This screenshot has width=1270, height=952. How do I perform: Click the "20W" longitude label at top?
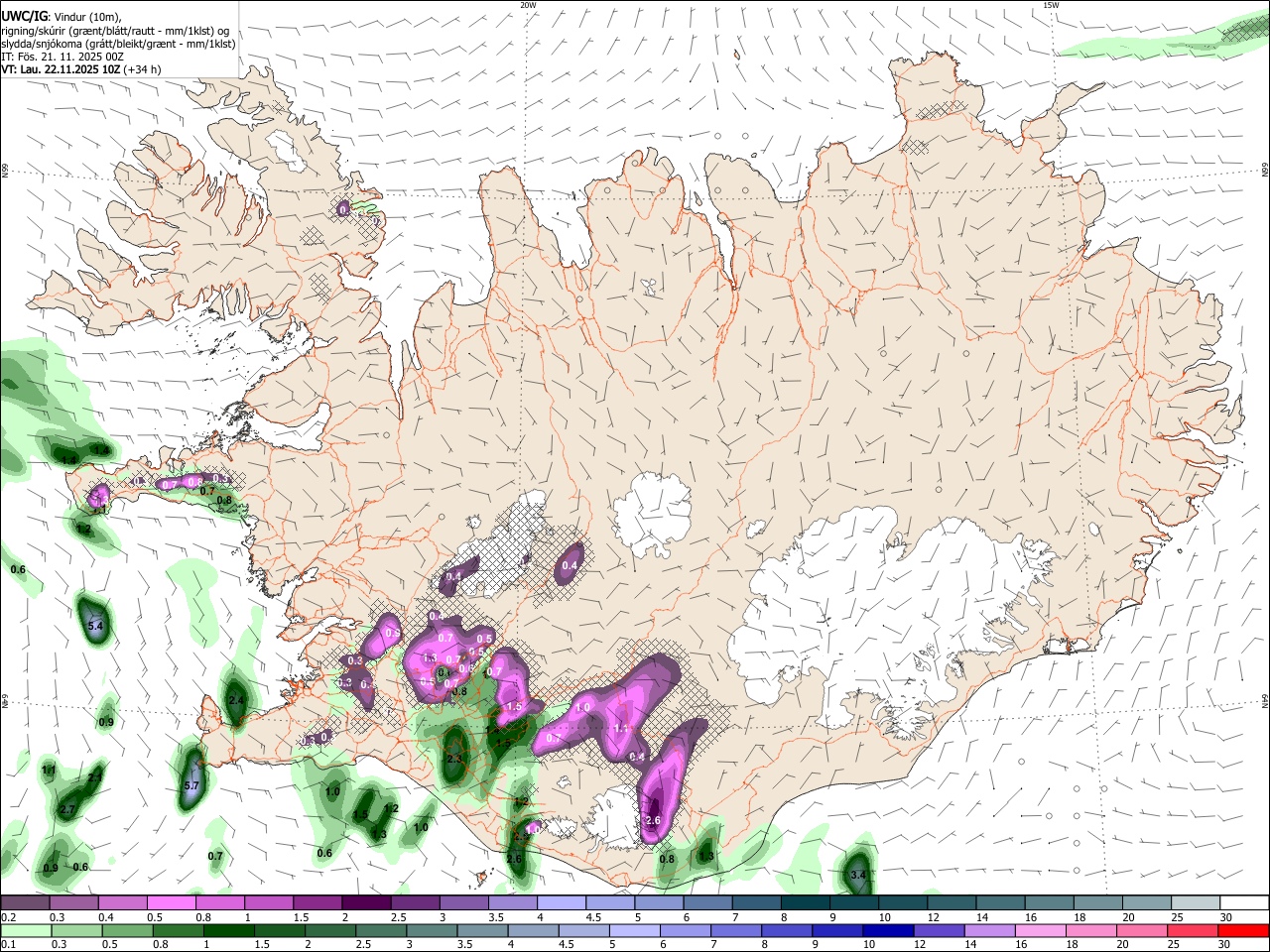pos(529,5)
